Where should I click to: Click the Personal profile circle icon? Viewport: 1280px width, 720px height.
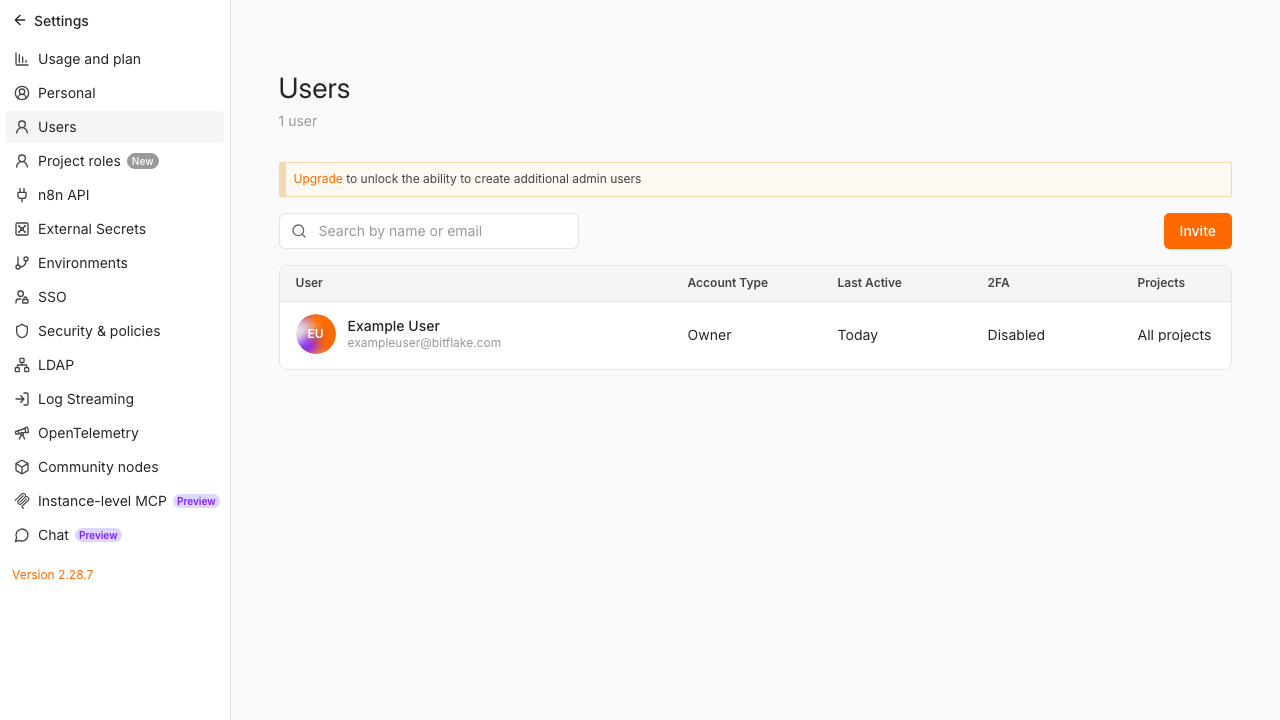coord(22,93)
